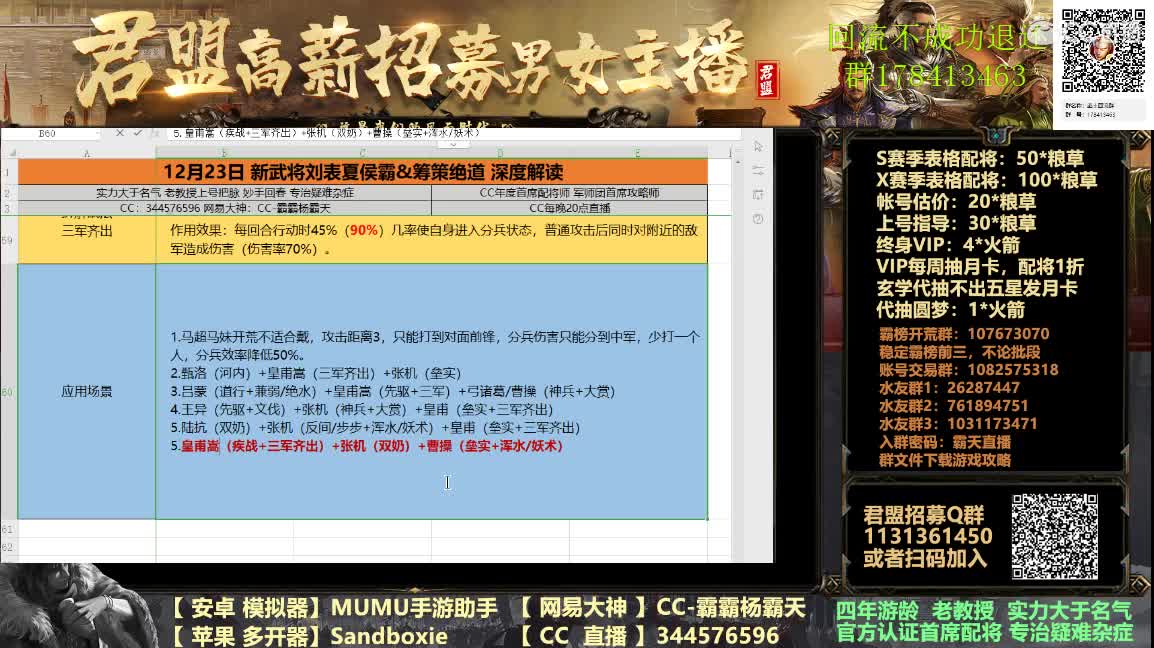Click the top-right QR code image
1154x648 pixels.
pyautogui.click(x=1102, y=50)
